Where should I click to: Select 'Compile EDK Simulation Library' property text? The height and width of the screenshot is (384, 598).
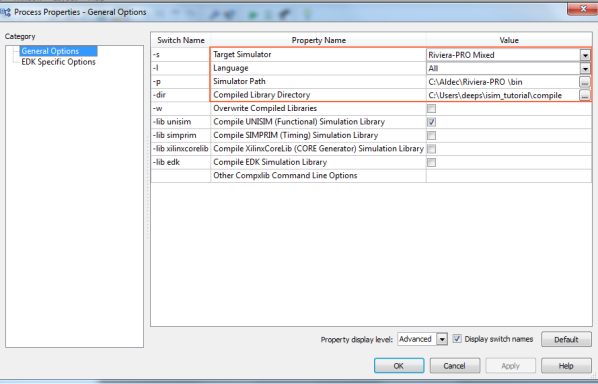click(x=270, y=162)
